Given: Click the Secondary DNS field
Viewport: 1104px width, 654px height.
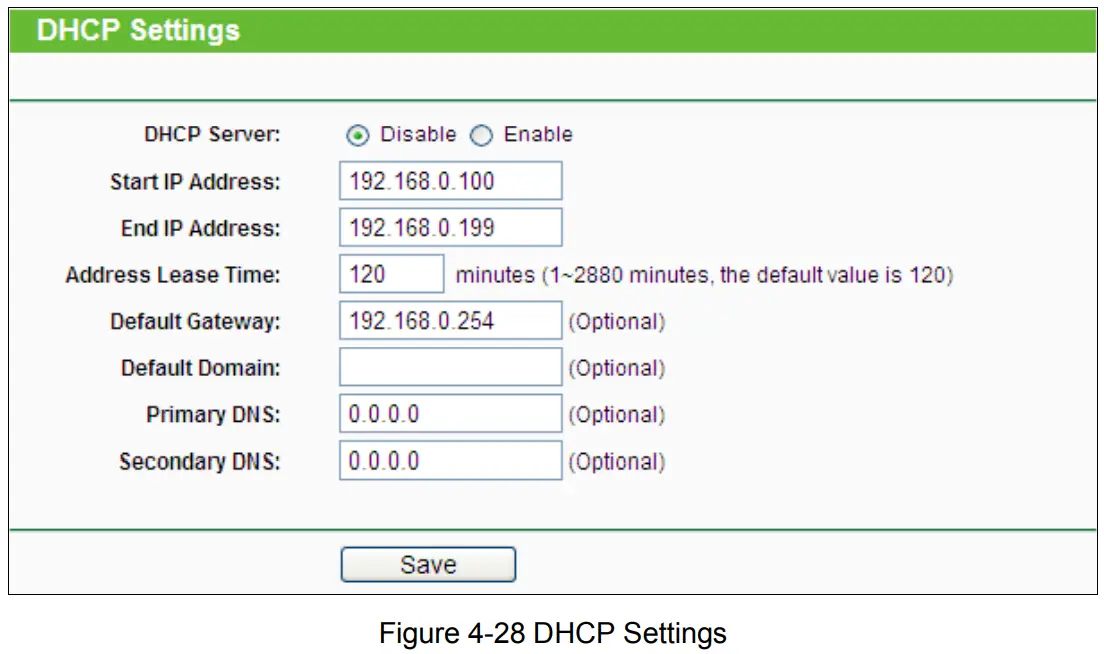Looking at the screenshot, I should (x=450, y=461).
